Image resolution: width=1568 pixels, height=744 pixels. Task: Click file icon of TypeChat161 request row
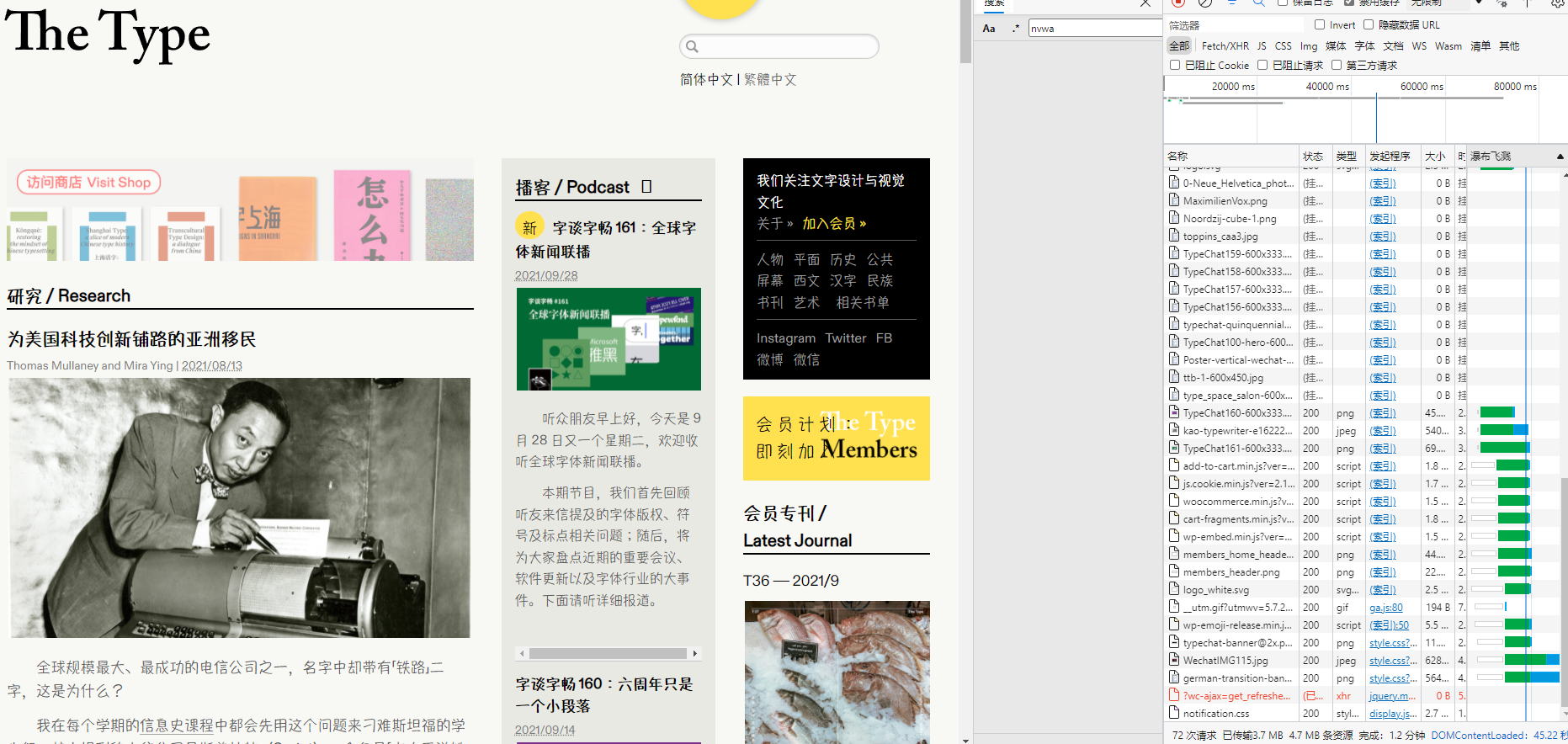point(1174,448)
